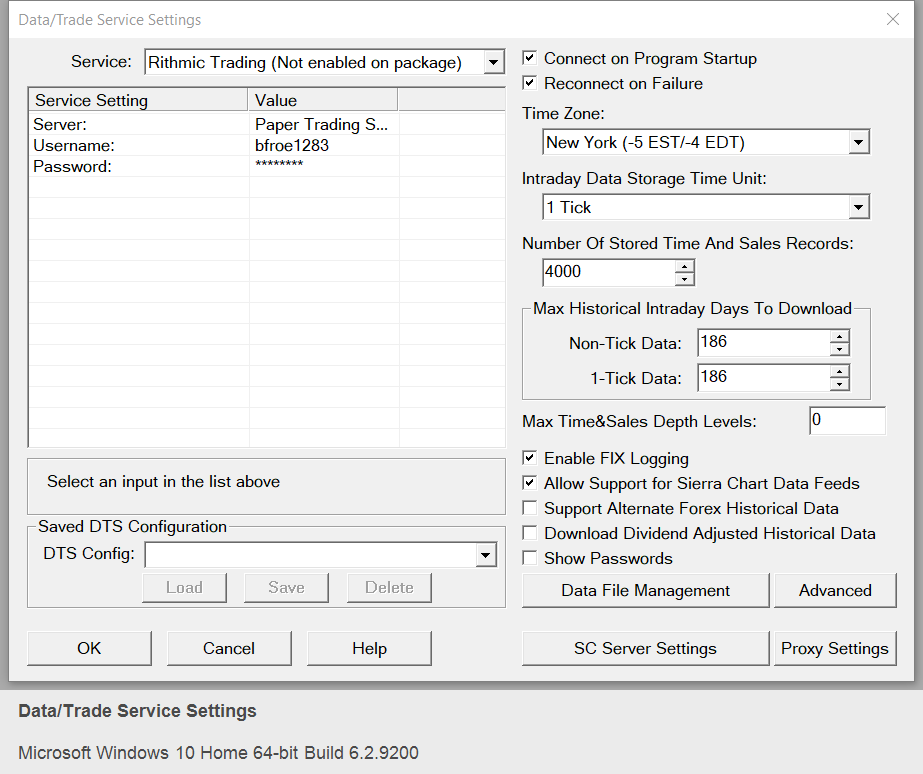This screenshot has width=923, height=774.
Task: Click the Cancel button
Action: pos(229,648)
